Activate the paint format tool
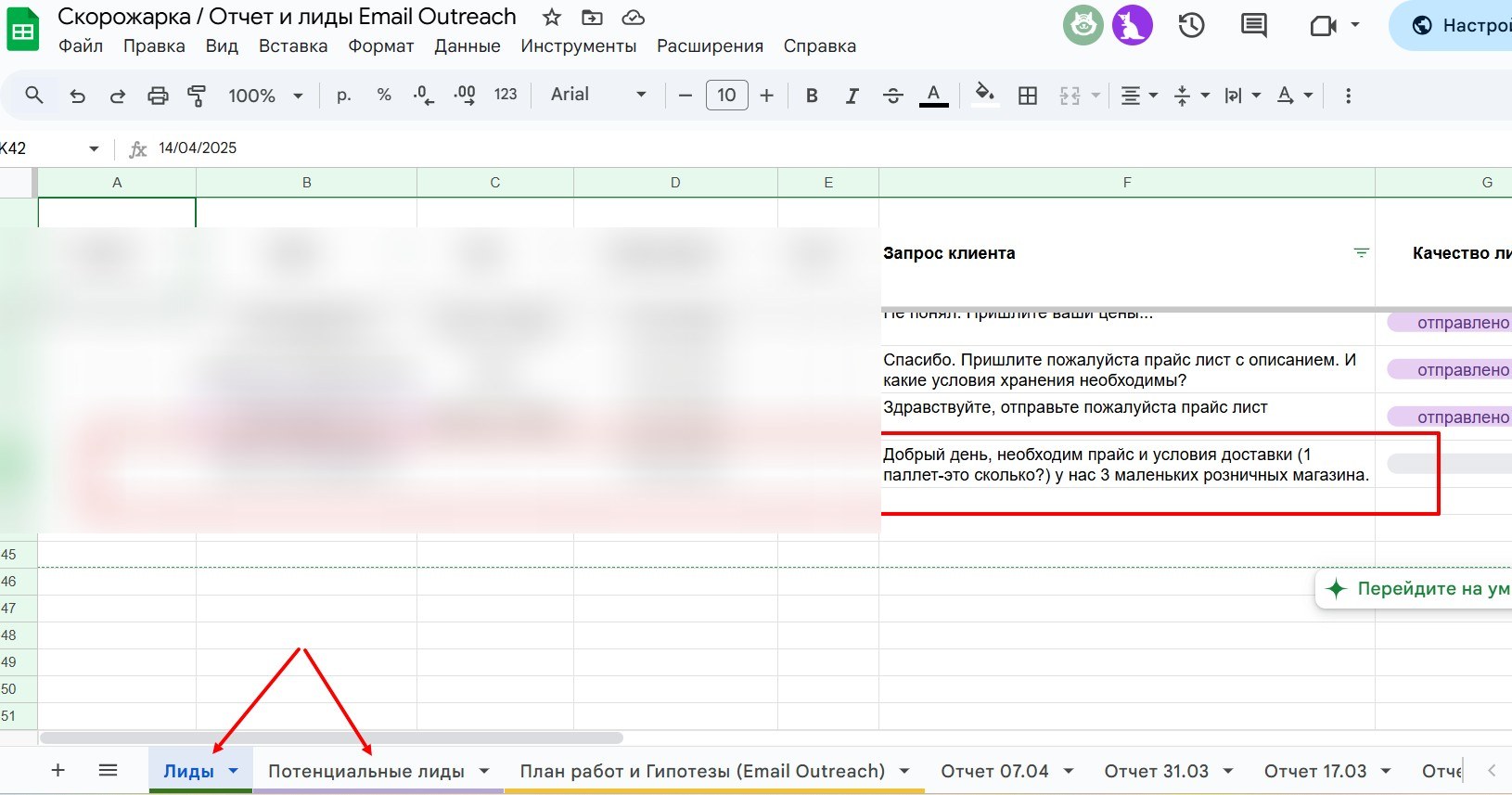The width and height of the screenshot is (1512, 795). pos(197,96)
